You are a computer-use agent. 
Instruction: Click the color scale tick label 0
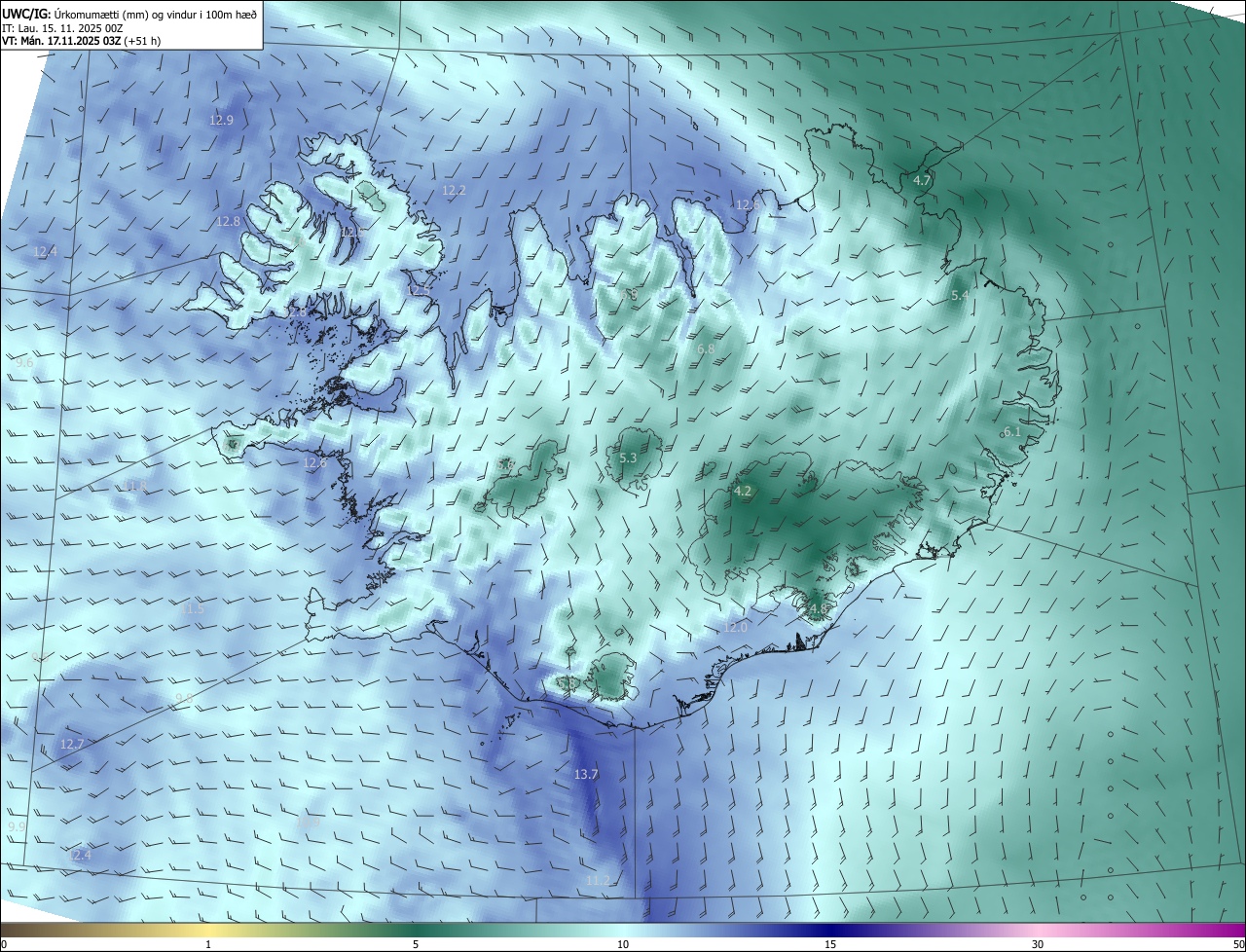[4, 944]
